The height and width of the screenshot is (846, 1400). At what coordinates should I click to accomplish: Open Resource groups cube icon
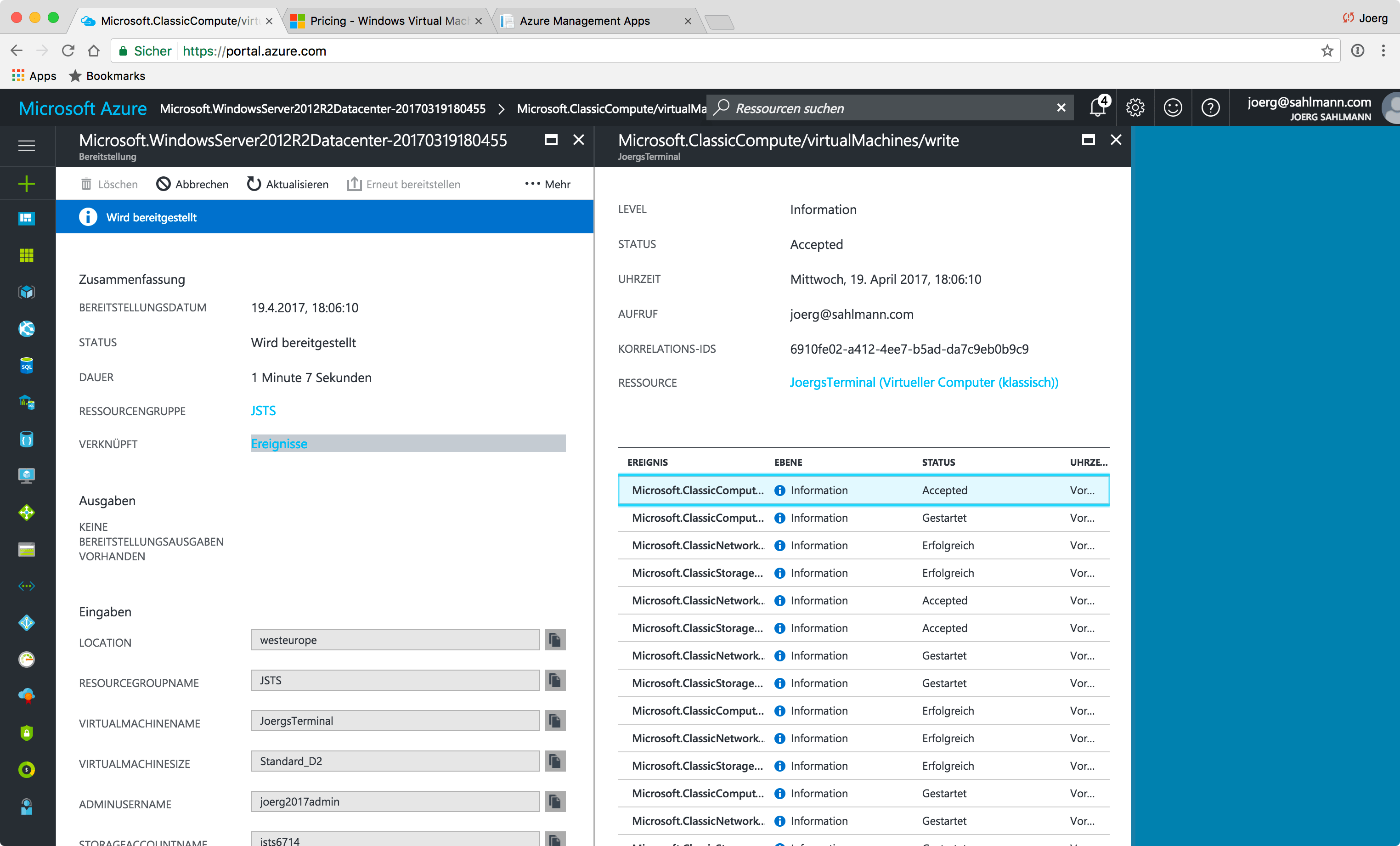(27, 292)
